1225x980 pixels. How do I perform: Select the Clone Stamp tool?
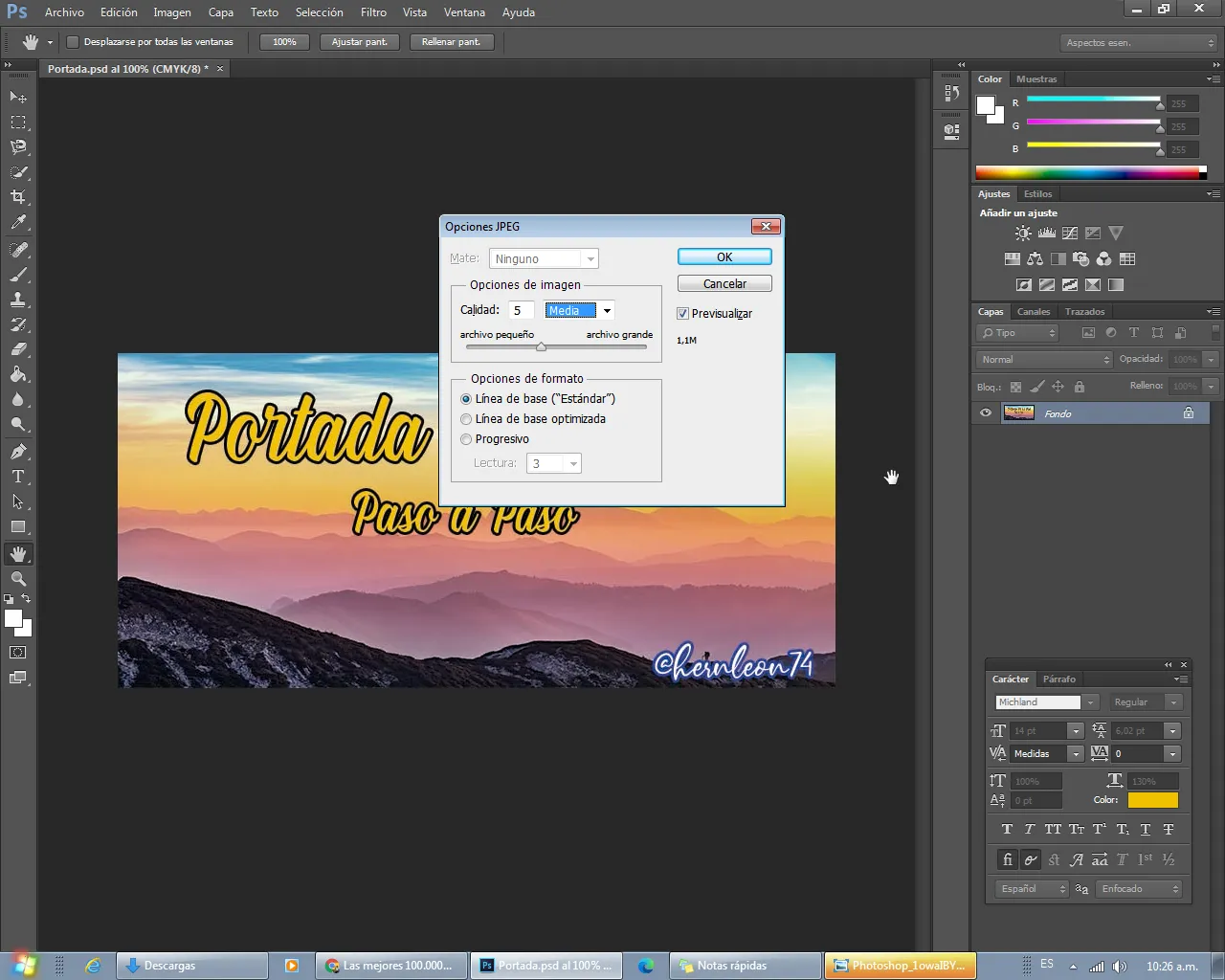(18, 300)
